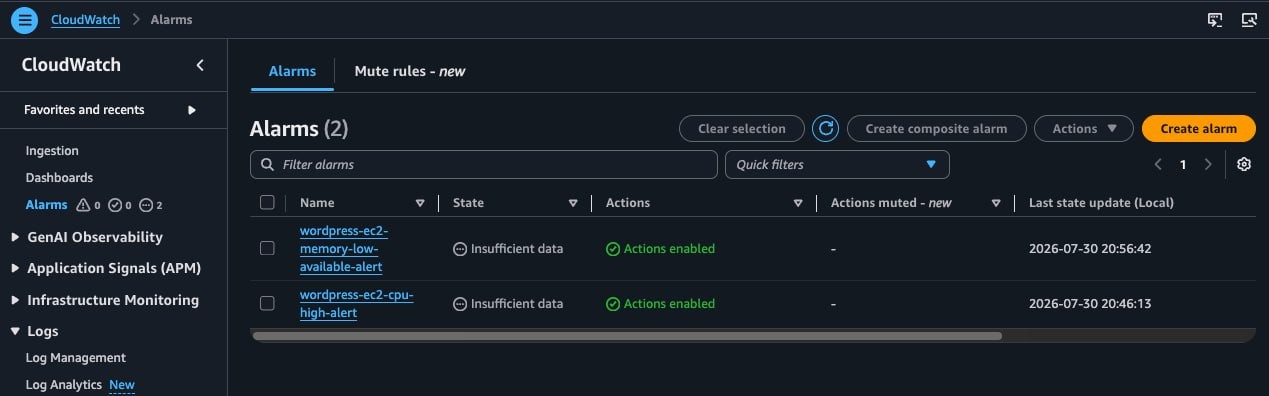Click the Alarms breadcrumb text

(x=172, y=19)
